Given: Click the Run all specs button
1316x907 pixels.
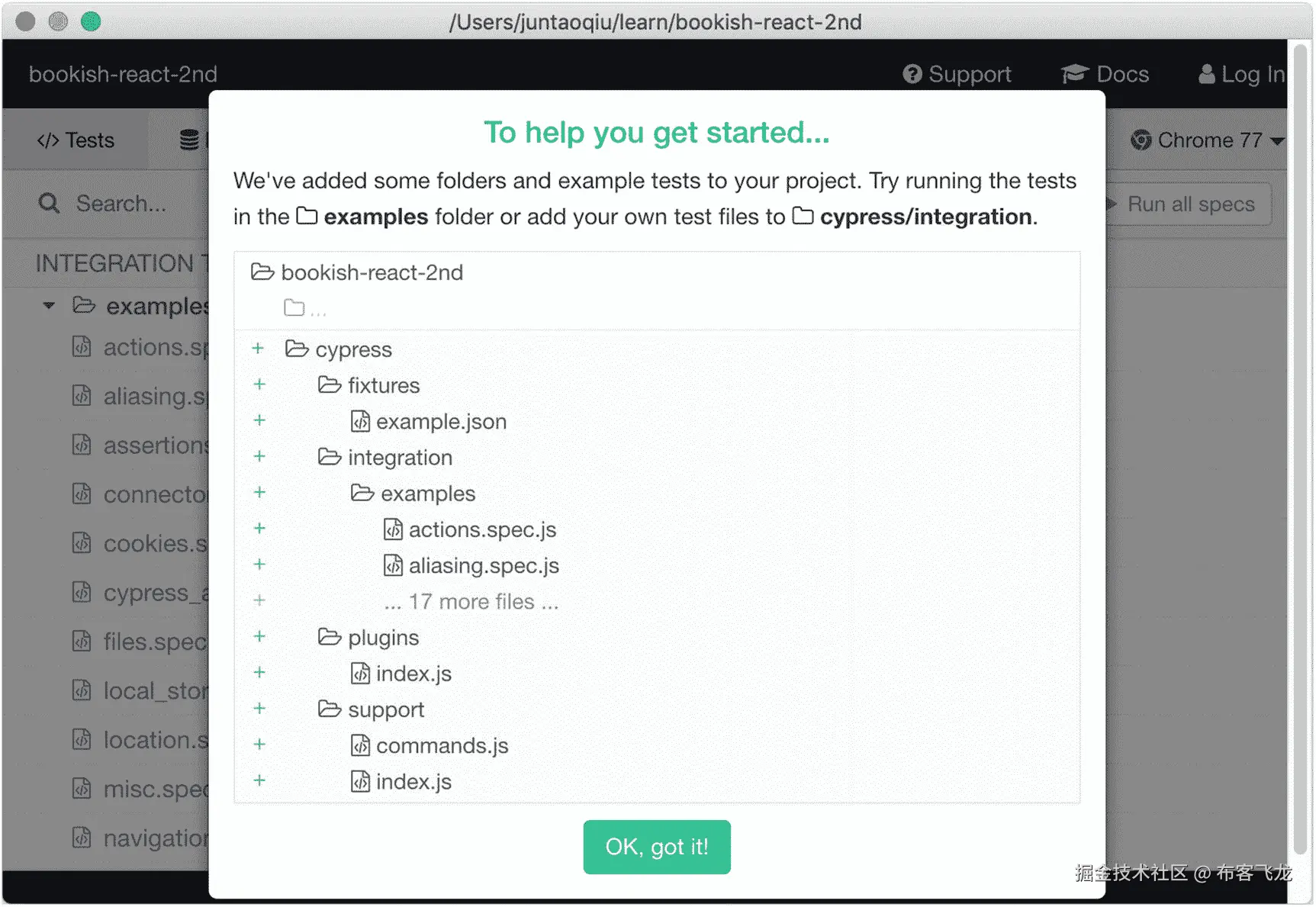Looking at the screenshot, I should [1189, 204].
